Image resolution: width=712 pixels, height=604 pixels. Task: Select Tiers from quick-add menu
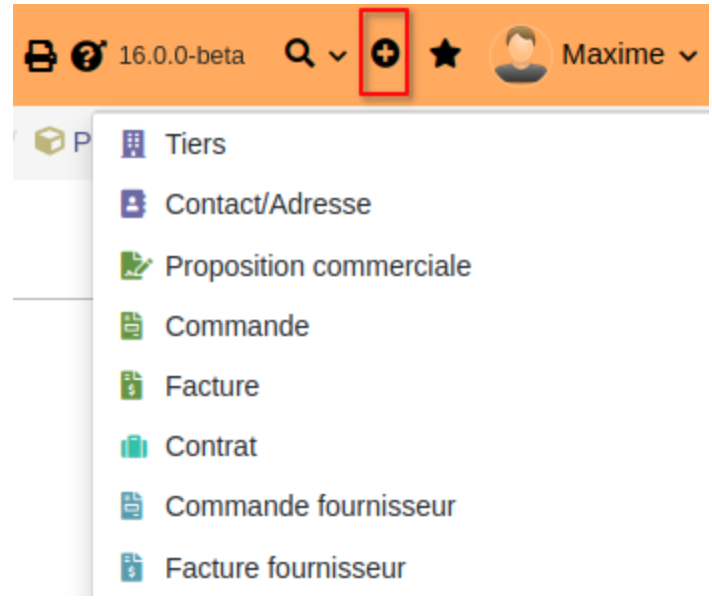tap(195, 144)
